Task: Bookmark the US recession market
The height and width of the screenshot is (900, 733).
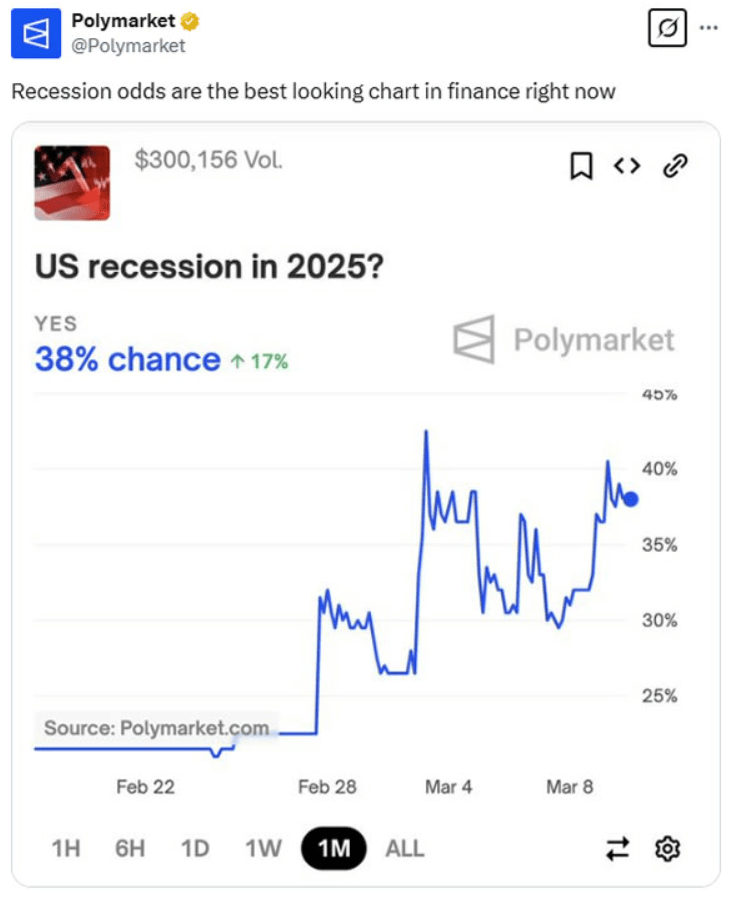Action: 581,166
